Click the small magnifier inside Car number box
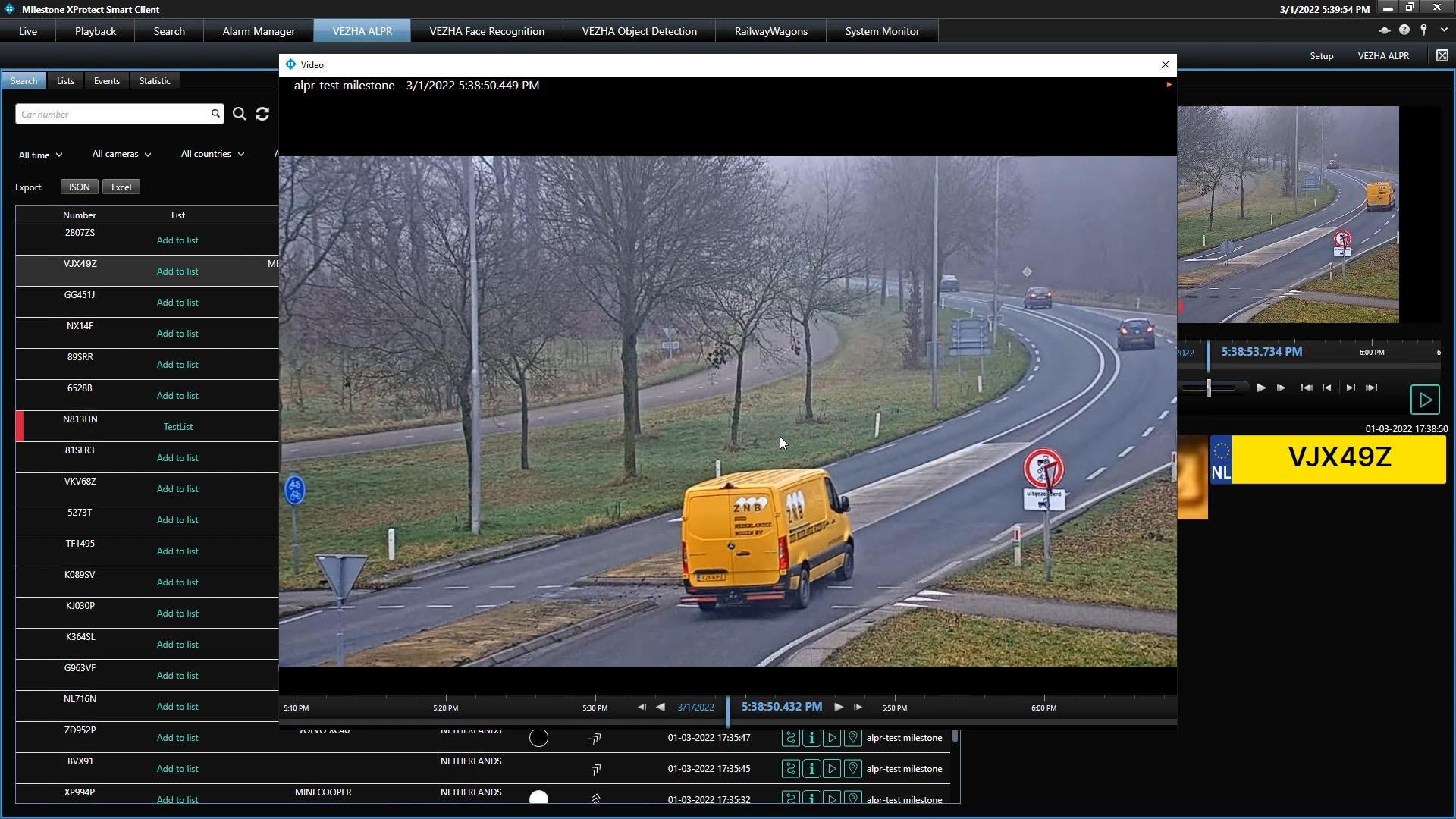Image resolution: width=1456 pixels, height=819 pixels. click(x=215, y=114)
